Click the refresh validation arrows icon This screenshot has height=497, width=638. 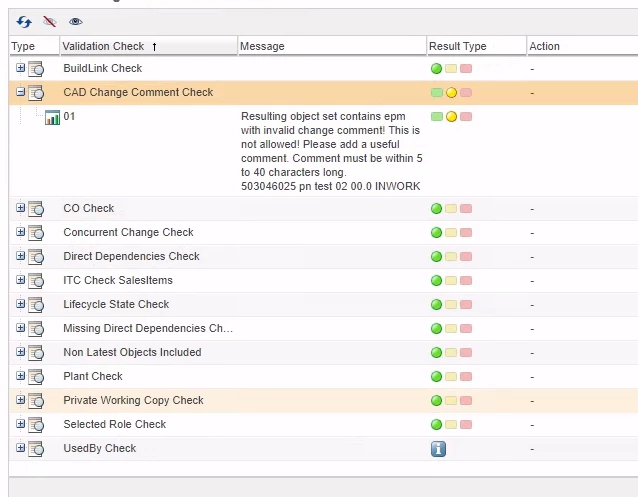click(24, 22)
